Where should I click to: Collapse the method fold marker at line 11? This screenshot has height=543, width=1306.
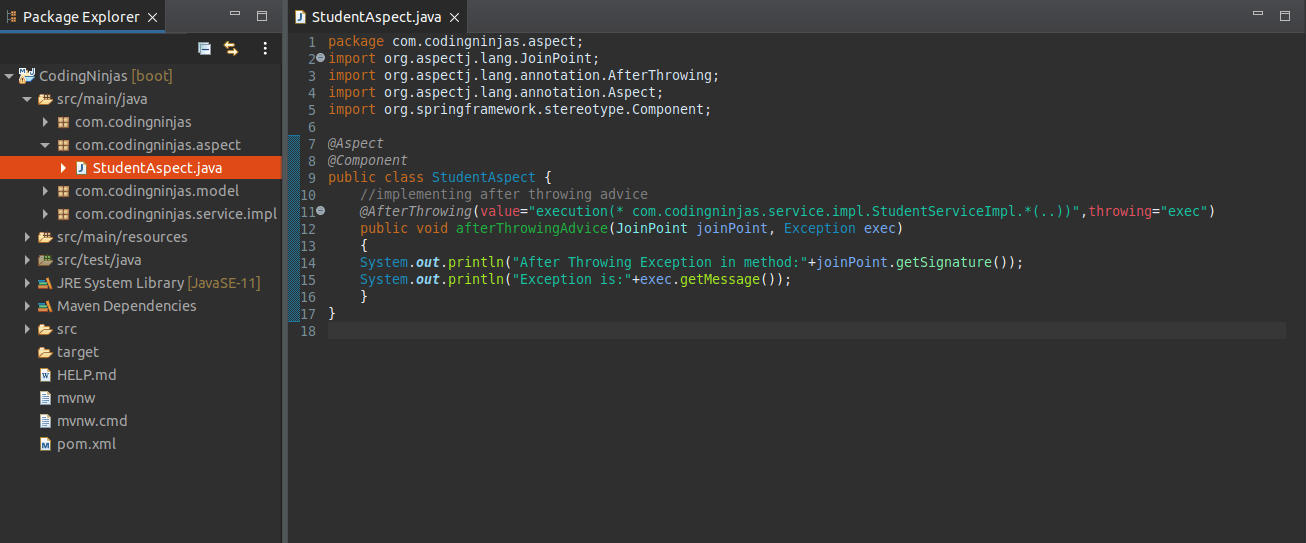coord(320,211)
